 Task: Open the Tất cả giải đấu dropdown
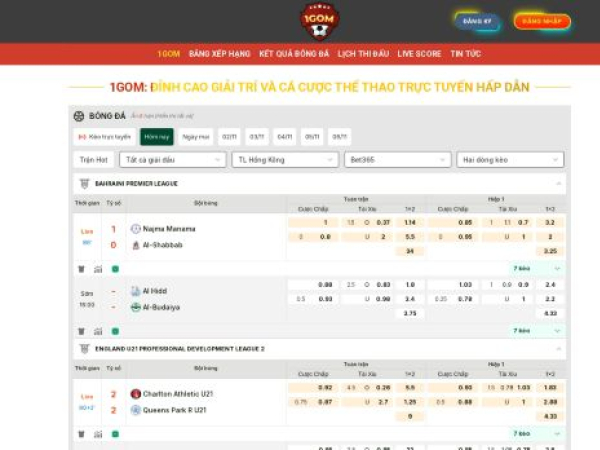pyautogui.click(x=172, y=160)
